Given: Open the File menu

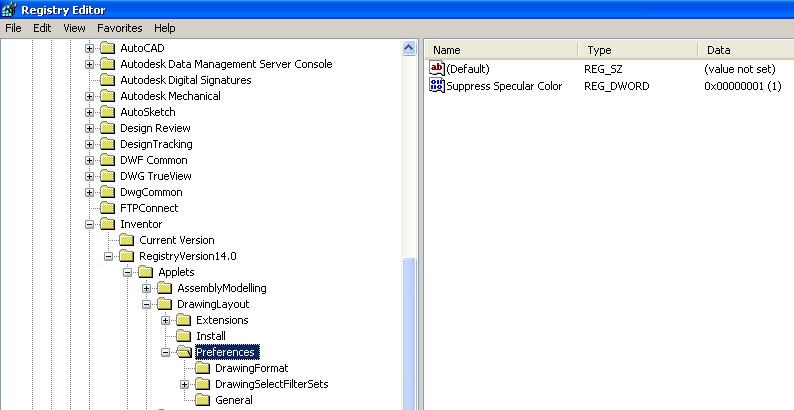Looking at the screenshot, I should pos(13,28).
